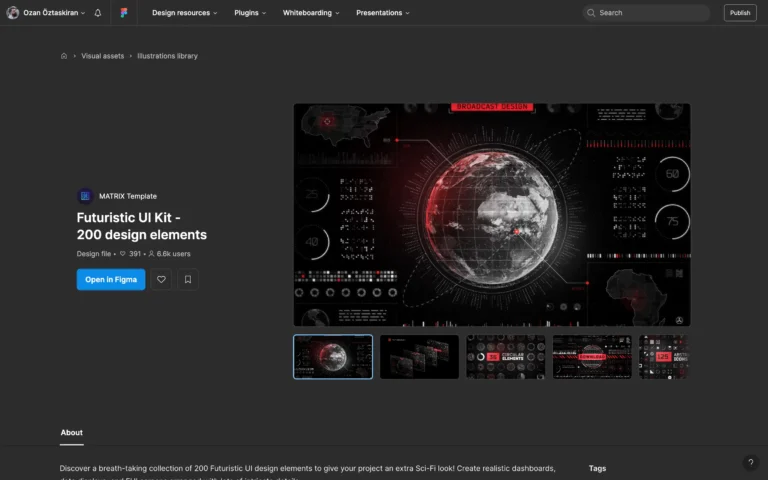Expand the Presentations menu

coord(383,13)
